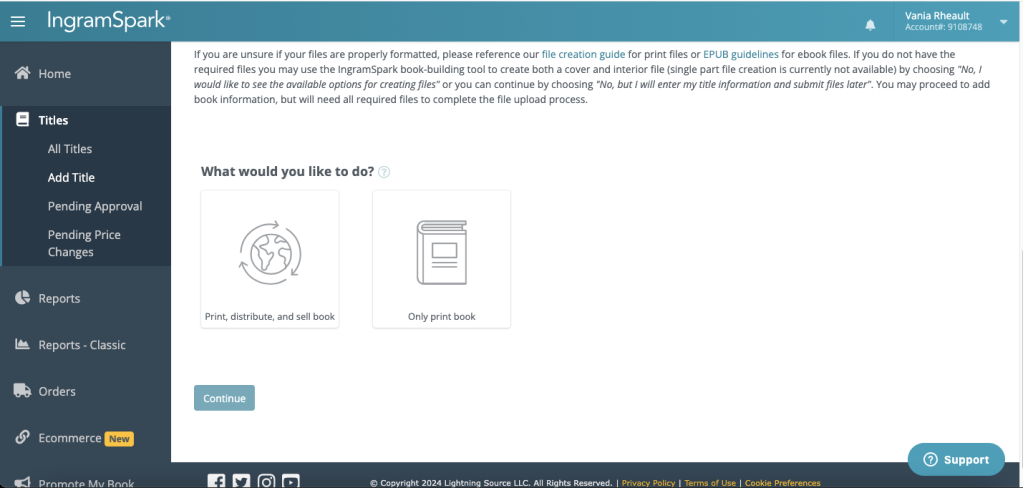The width and height of the screenshot is (1023, 488).
Task: Expand the account dropdown arrow
Action: click(1003, 22)
